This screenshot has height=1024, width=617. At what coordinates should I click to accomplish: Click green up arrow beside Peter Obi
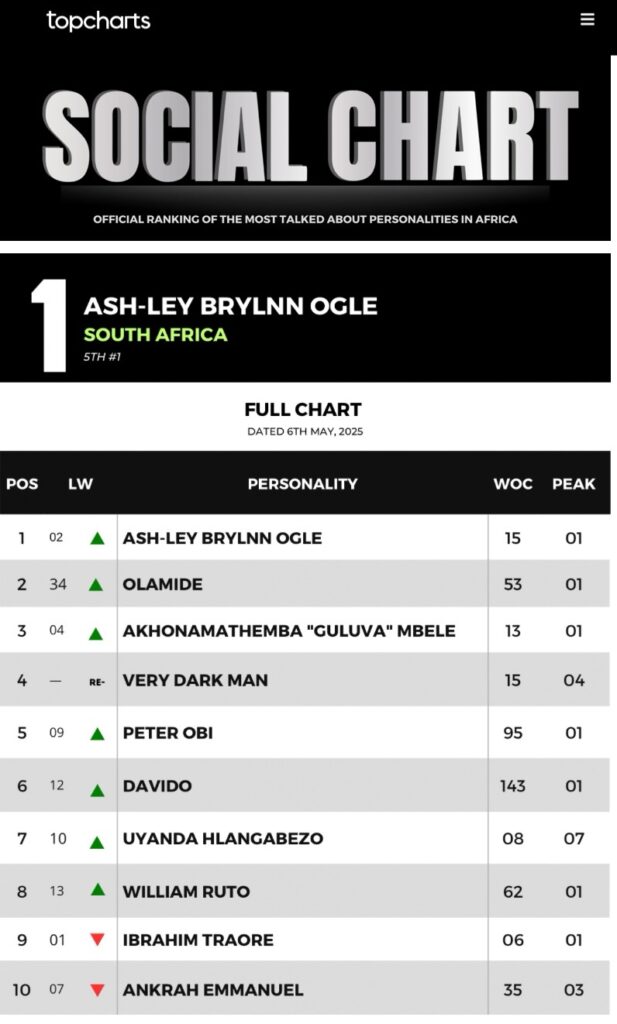97,734
